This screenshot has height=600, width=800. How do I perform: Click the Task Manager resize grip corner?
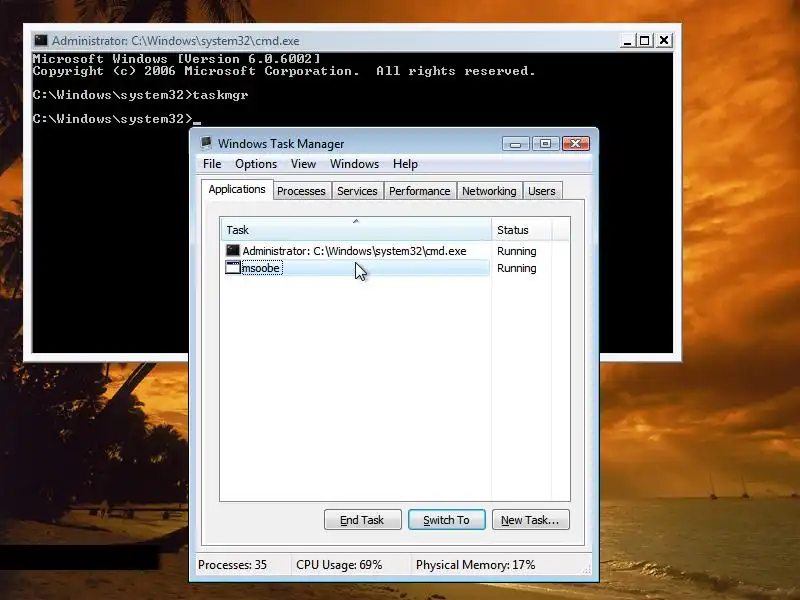click(x=587, y=569)
